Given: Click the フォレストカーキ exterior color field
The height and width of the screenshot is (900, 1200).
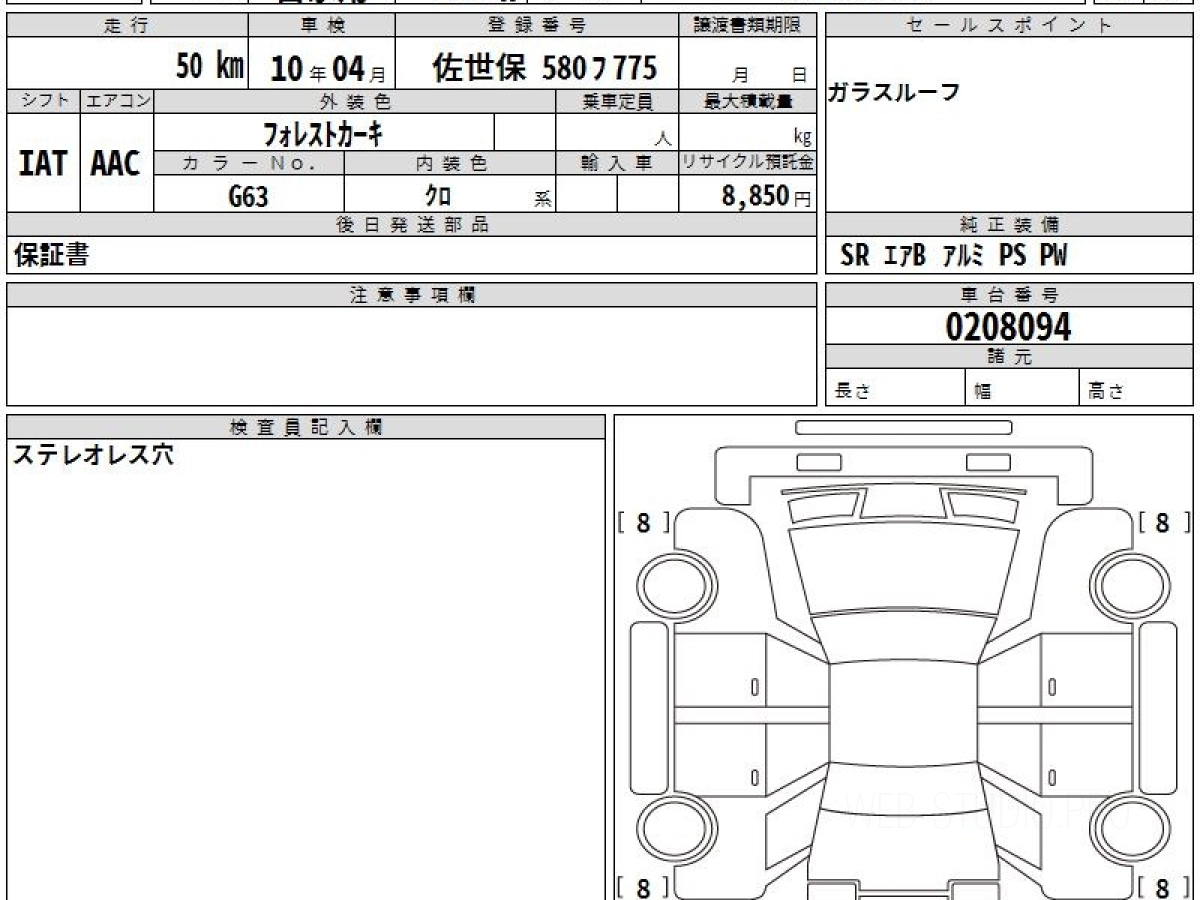Looking at the screenshot, I should pos(323,133).
